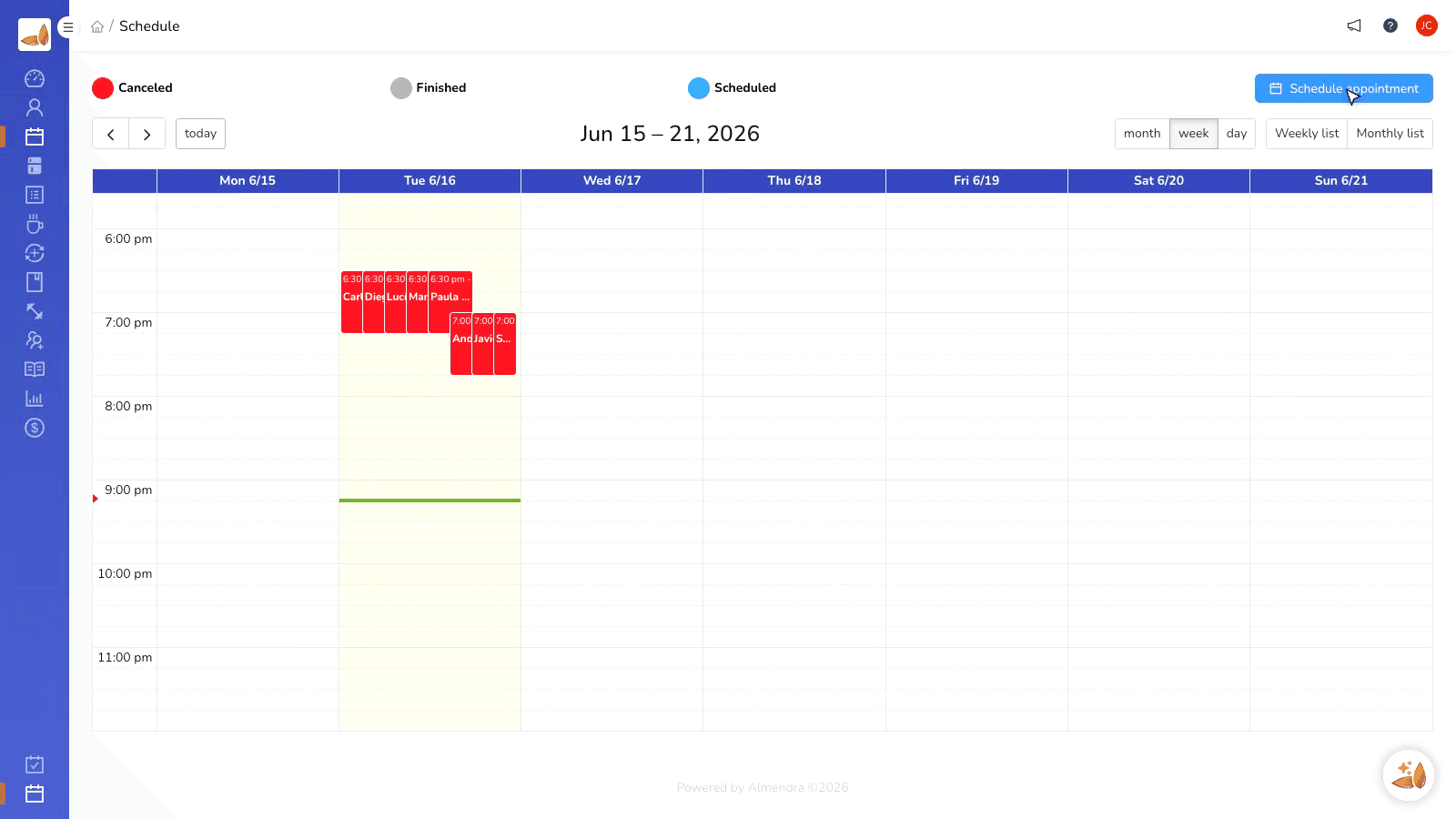
Task: Click the gray Finished legend dot
Action: coord(401,88)
